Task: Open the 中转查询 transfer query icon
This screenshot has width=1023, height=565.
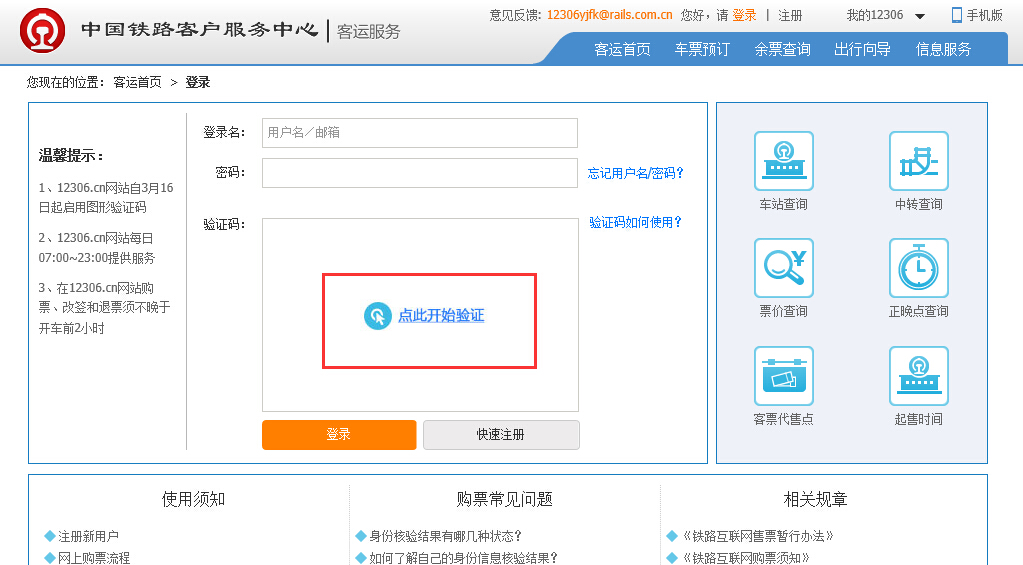Action: (x=919, y=161)
